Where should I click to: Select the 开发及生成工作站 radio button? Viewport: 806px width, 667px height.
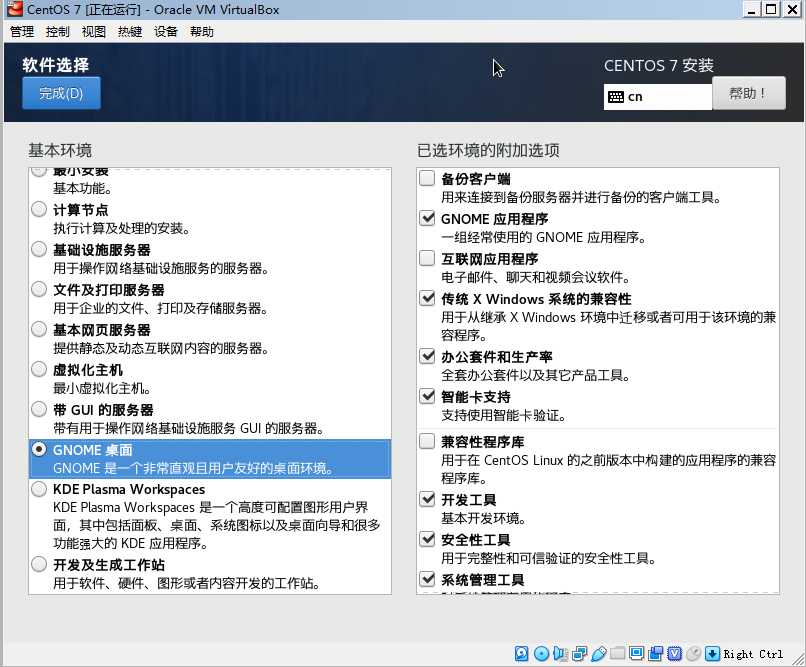click(39, 565)
